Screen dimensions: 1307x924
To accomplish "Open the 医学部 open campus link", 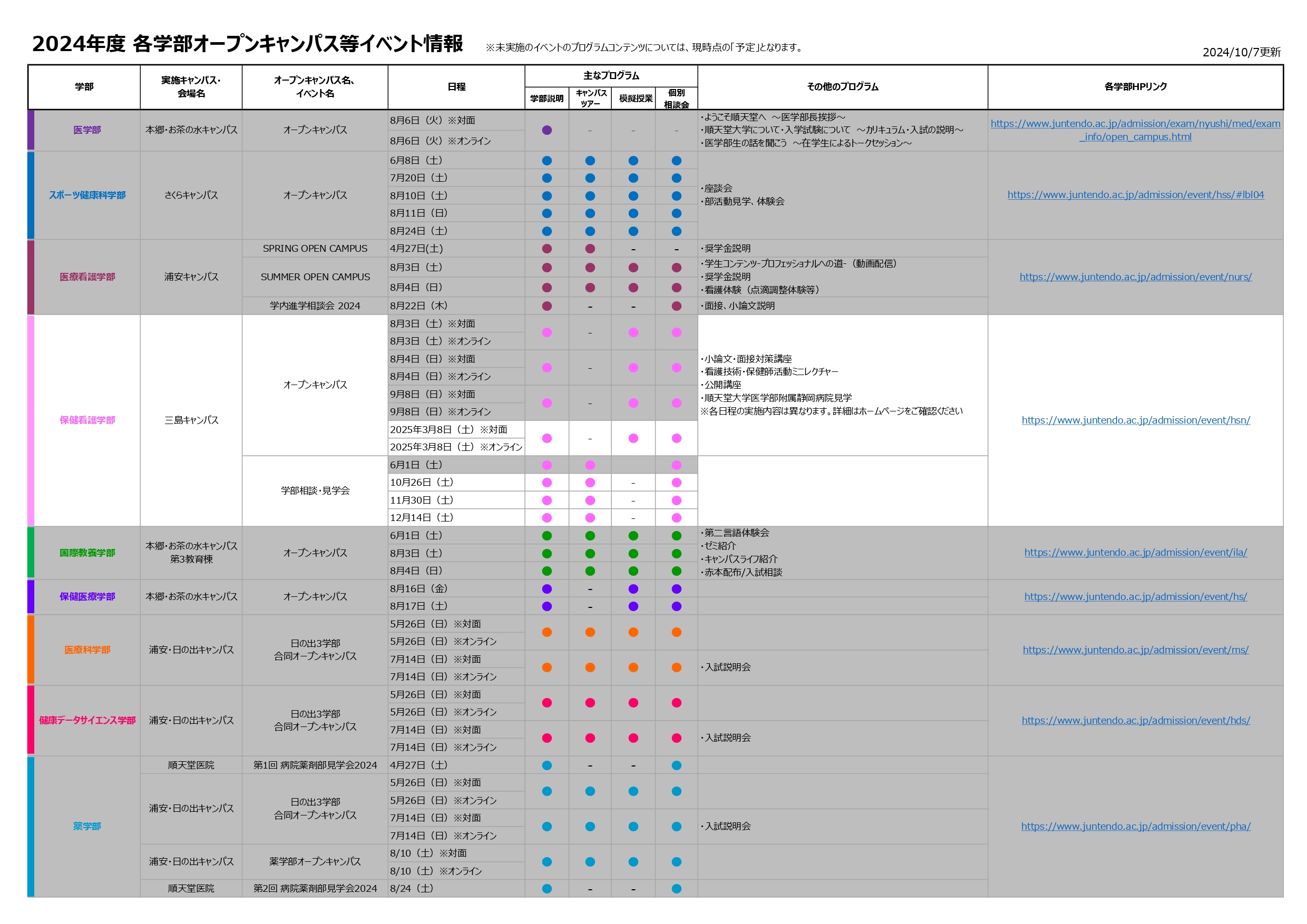I will point(1135,130).
